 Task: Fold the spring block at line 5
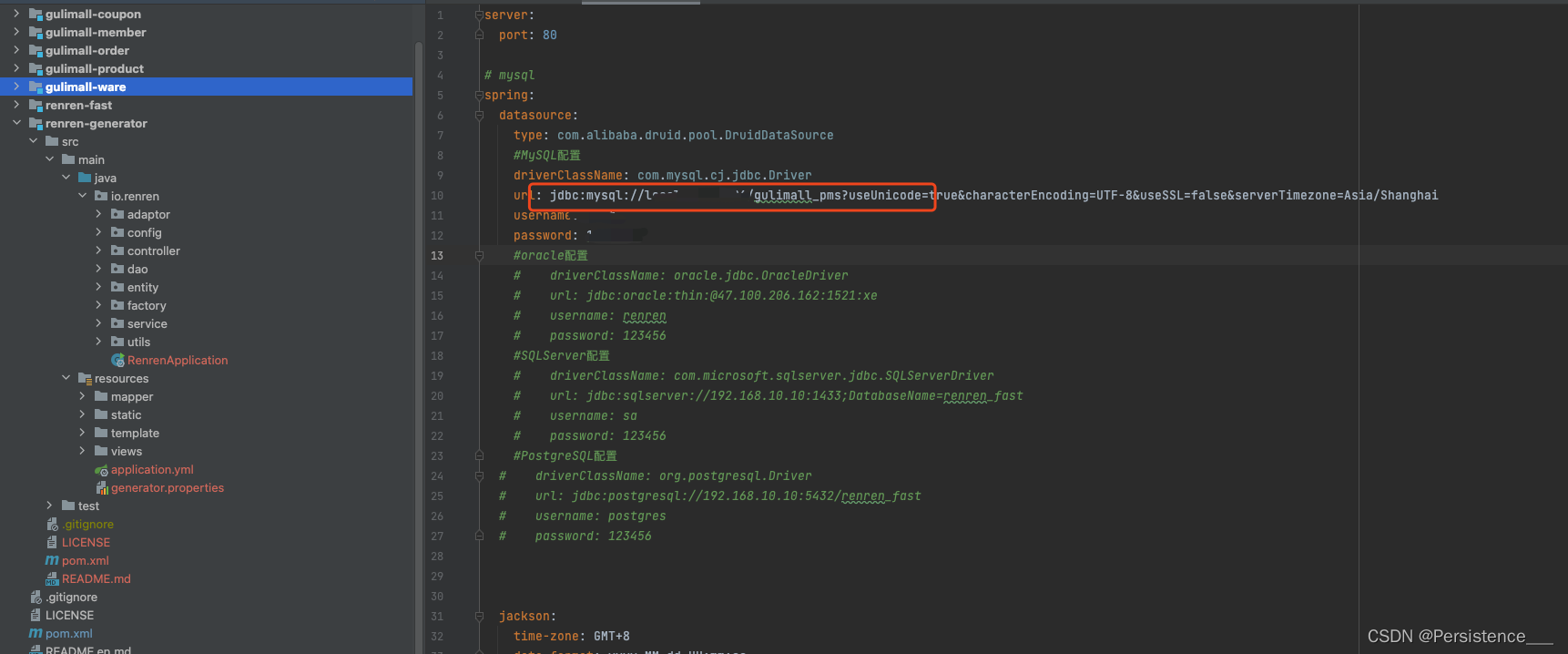click(x=479, y=96)
